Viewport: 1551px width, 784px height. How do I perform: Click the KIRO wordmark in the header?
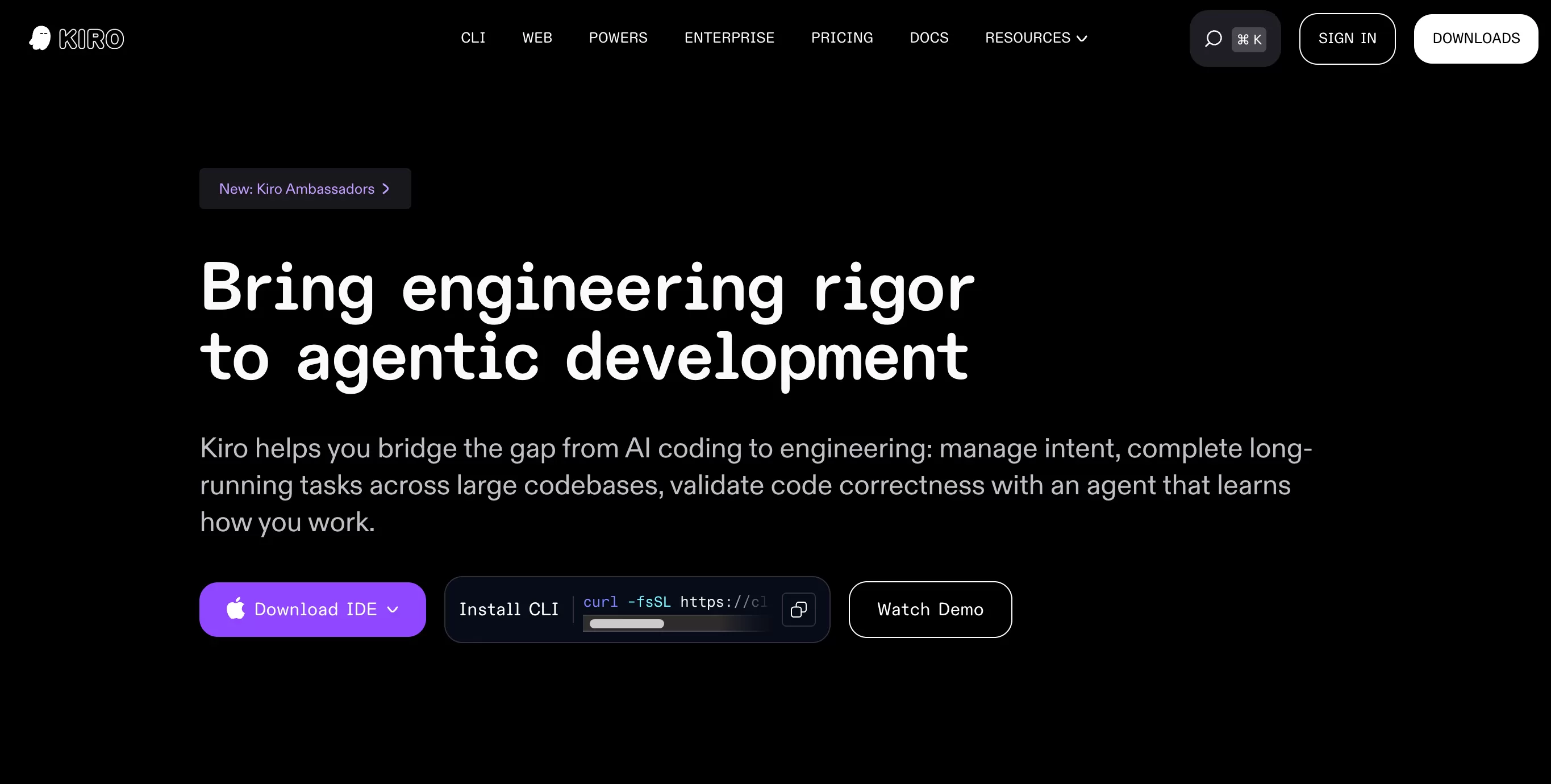click(91, 39)
